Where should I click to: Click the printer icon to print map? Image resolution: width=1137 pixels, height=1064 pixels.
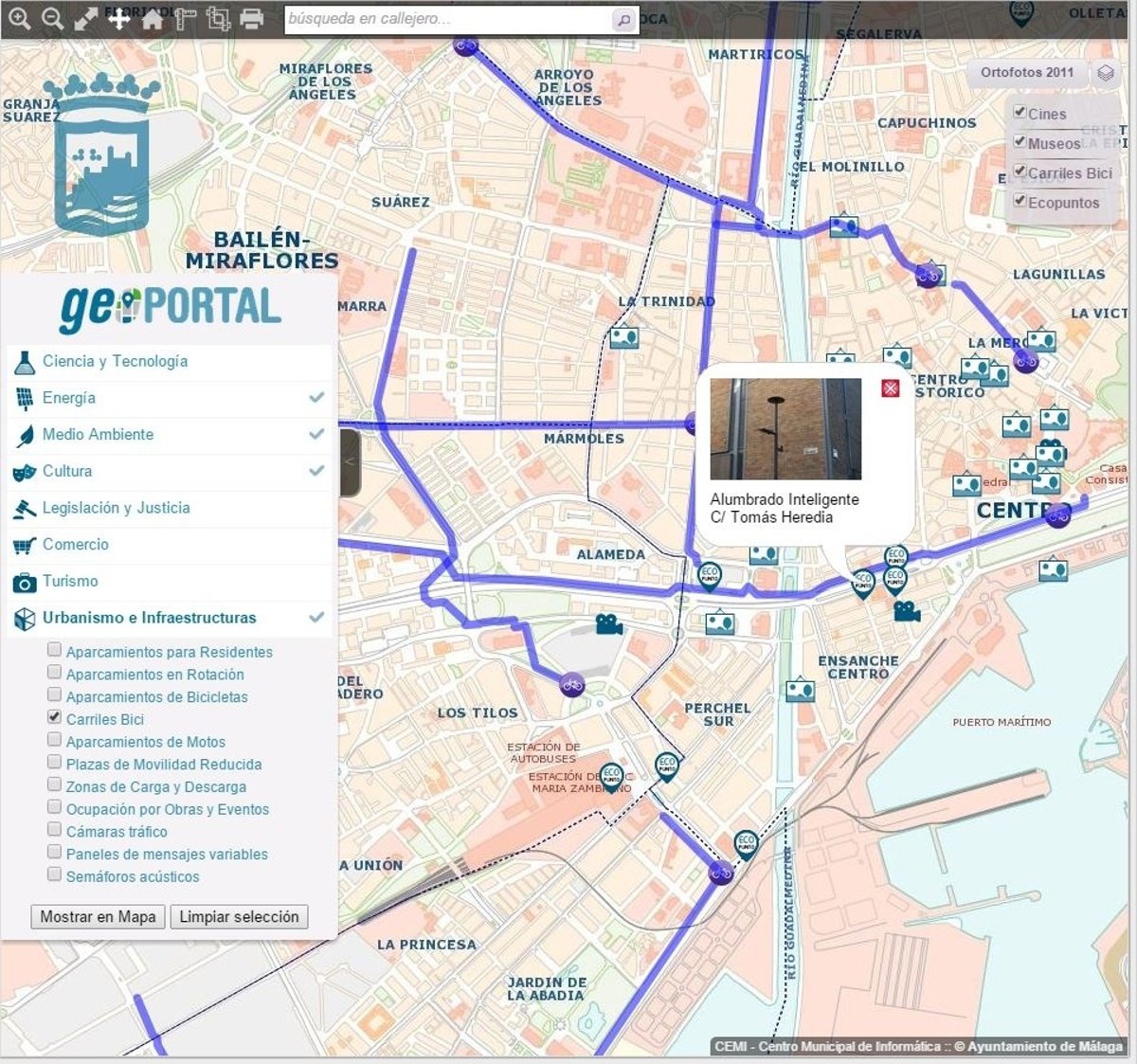[251, 18]
